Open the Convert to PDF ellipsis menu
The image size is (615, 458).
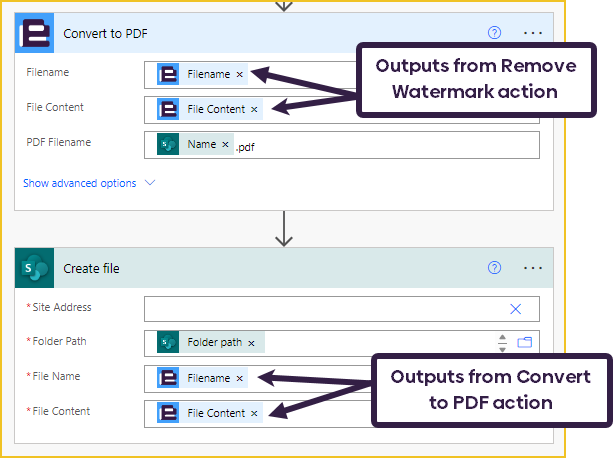pos(533,33)
